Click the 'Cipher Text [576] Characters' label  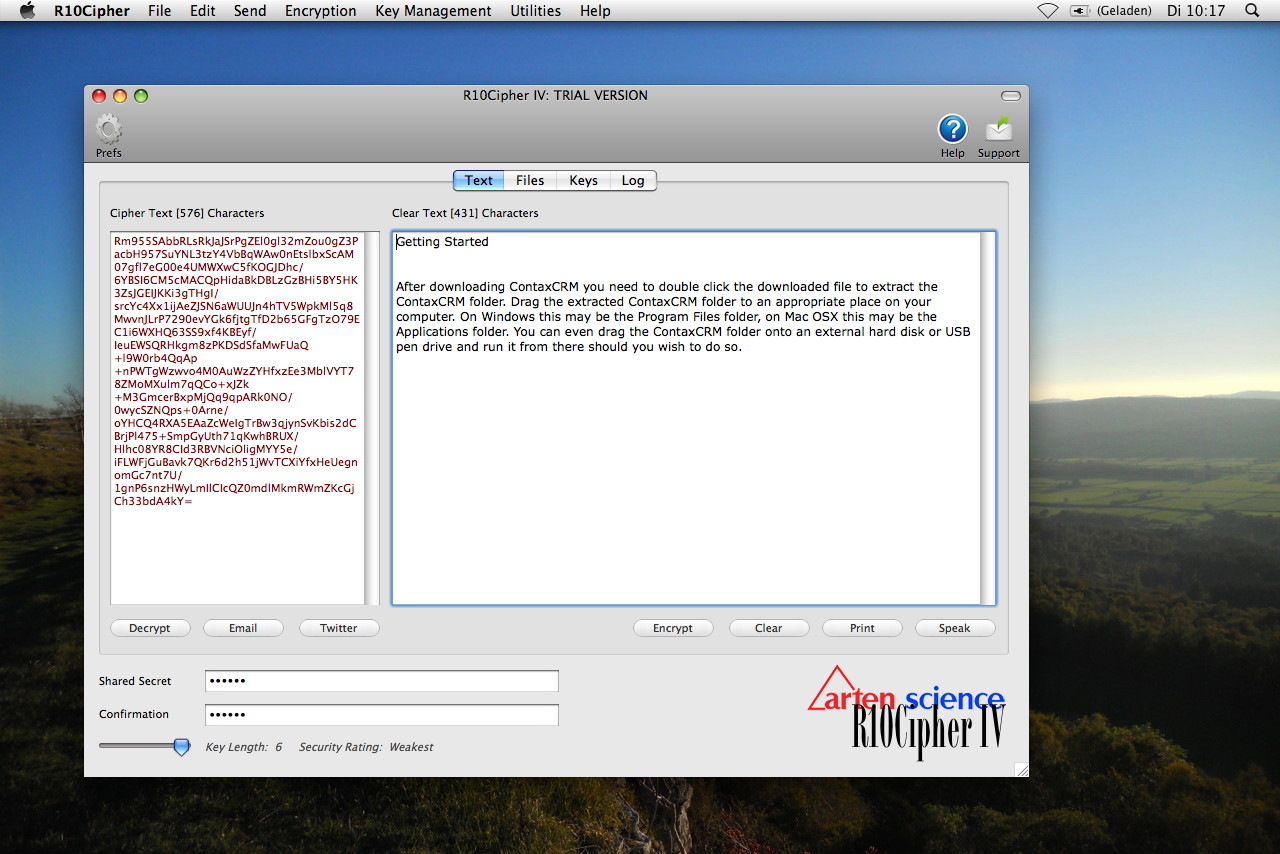[x=187, y=213]
